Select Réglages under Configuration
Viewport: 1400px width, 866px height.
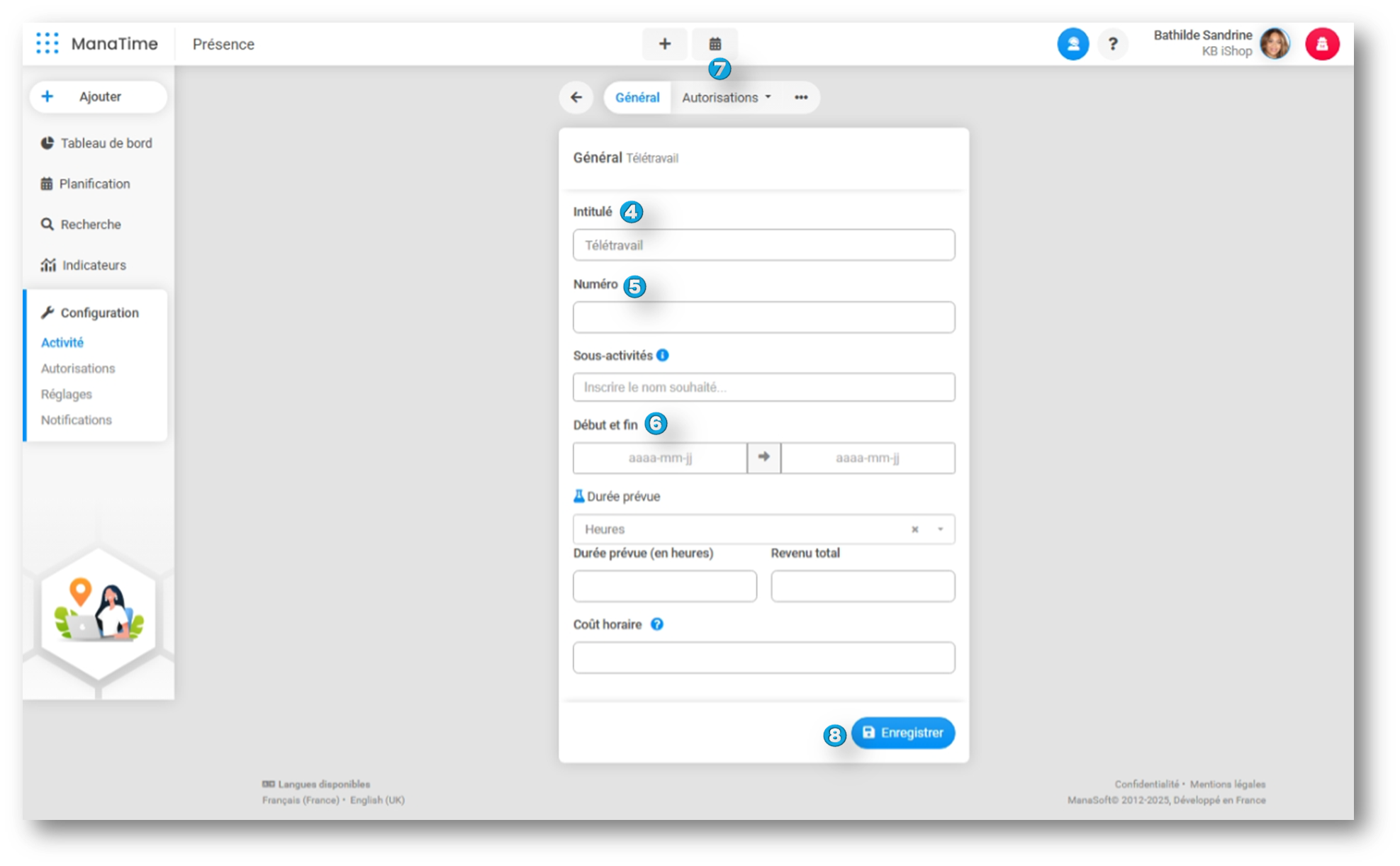(67, 394)
